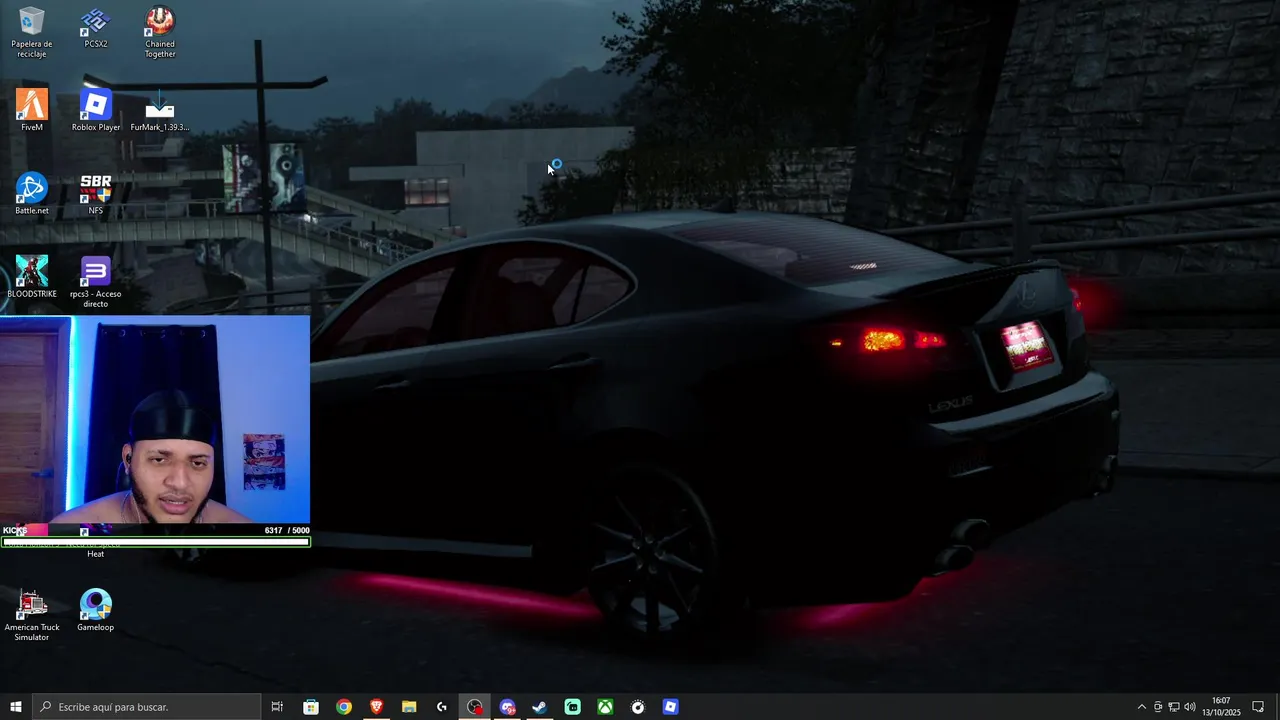Select the FurMark_1.39.3 desktop file
This screenshot has height=720, width=1280.
[160, 110]
